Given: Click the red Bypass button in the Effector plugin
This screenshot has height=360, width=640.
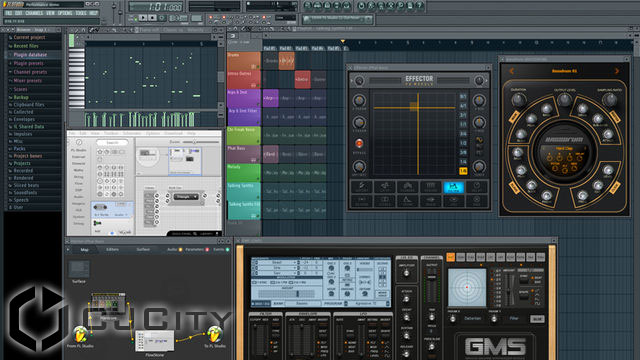Looking at the screenshot, I should [x=359, y=143].
